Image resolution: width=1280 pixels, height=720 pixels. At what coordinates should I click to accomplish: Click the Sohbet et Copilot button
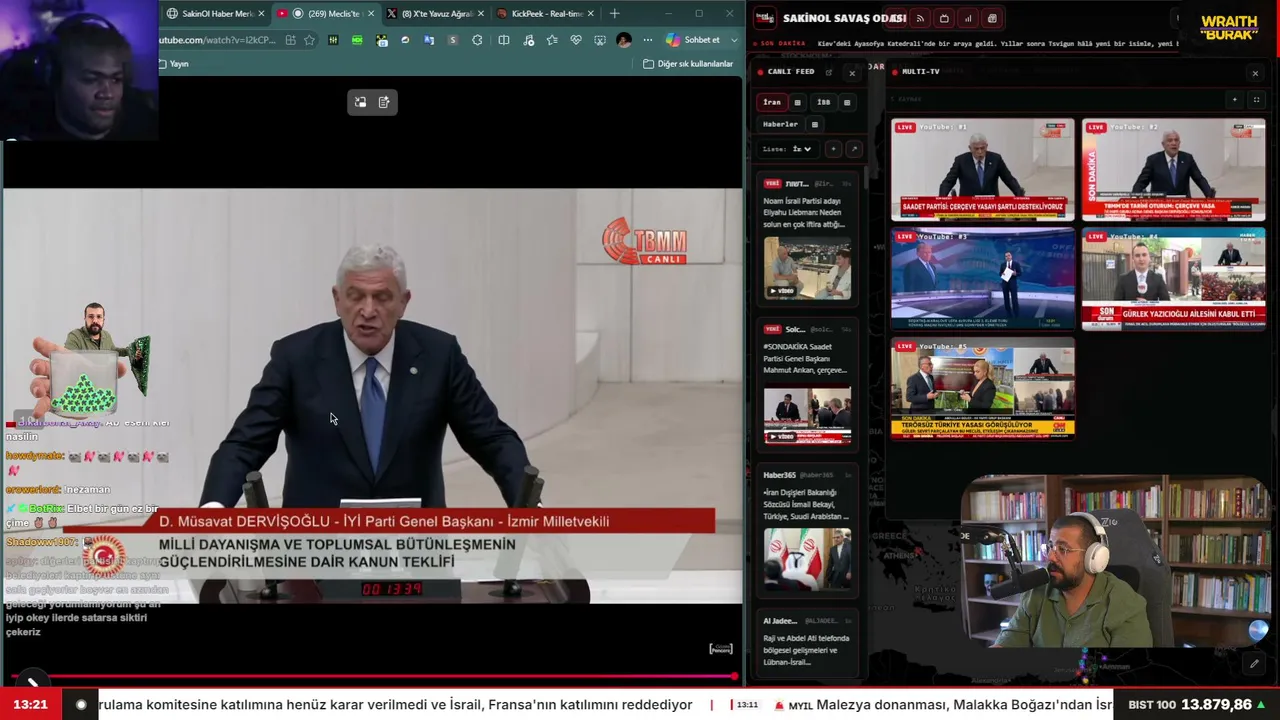[693, 40]
